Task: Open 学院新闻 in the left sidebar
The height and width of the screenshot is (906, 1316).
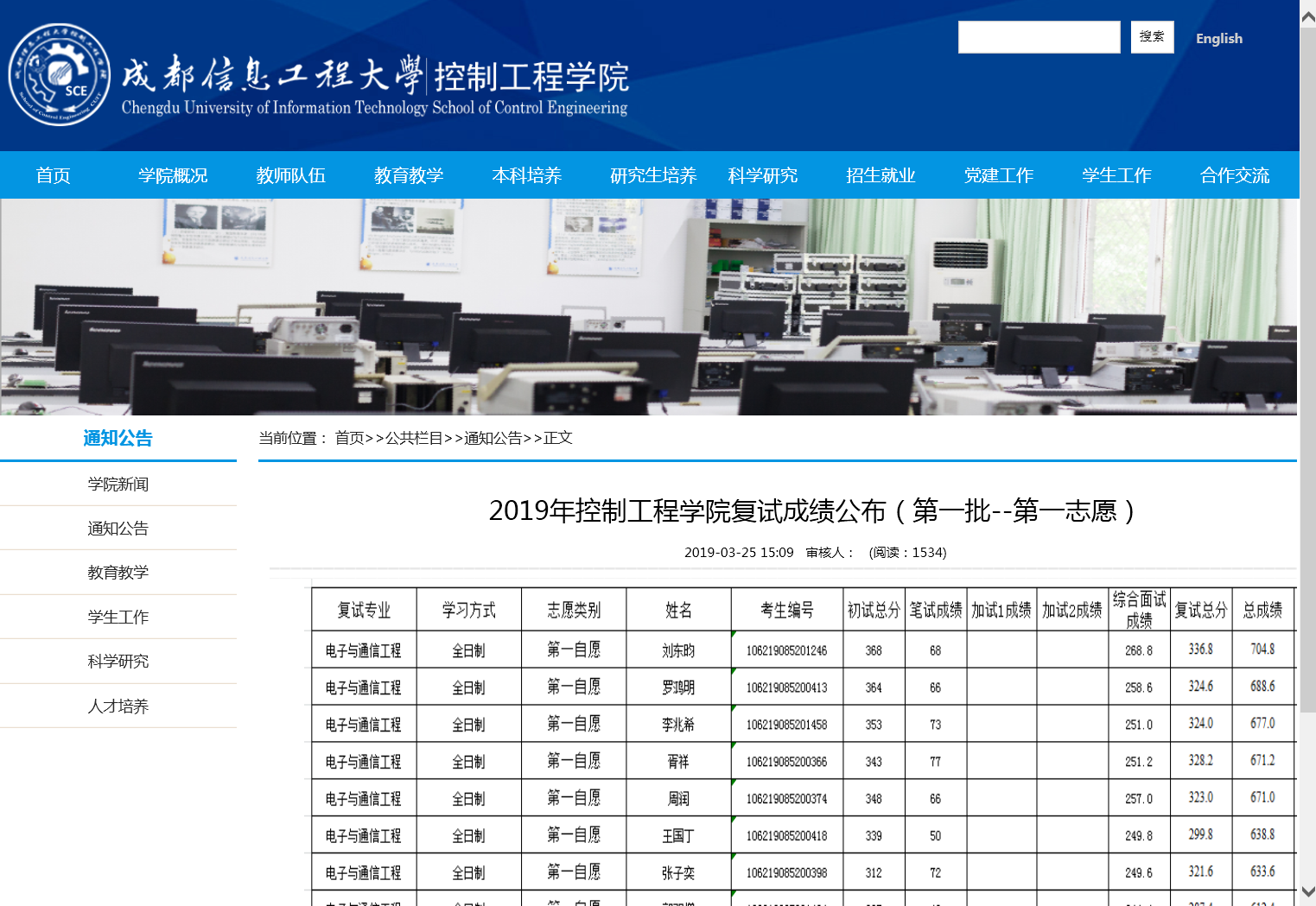Action: click(118, 485)
